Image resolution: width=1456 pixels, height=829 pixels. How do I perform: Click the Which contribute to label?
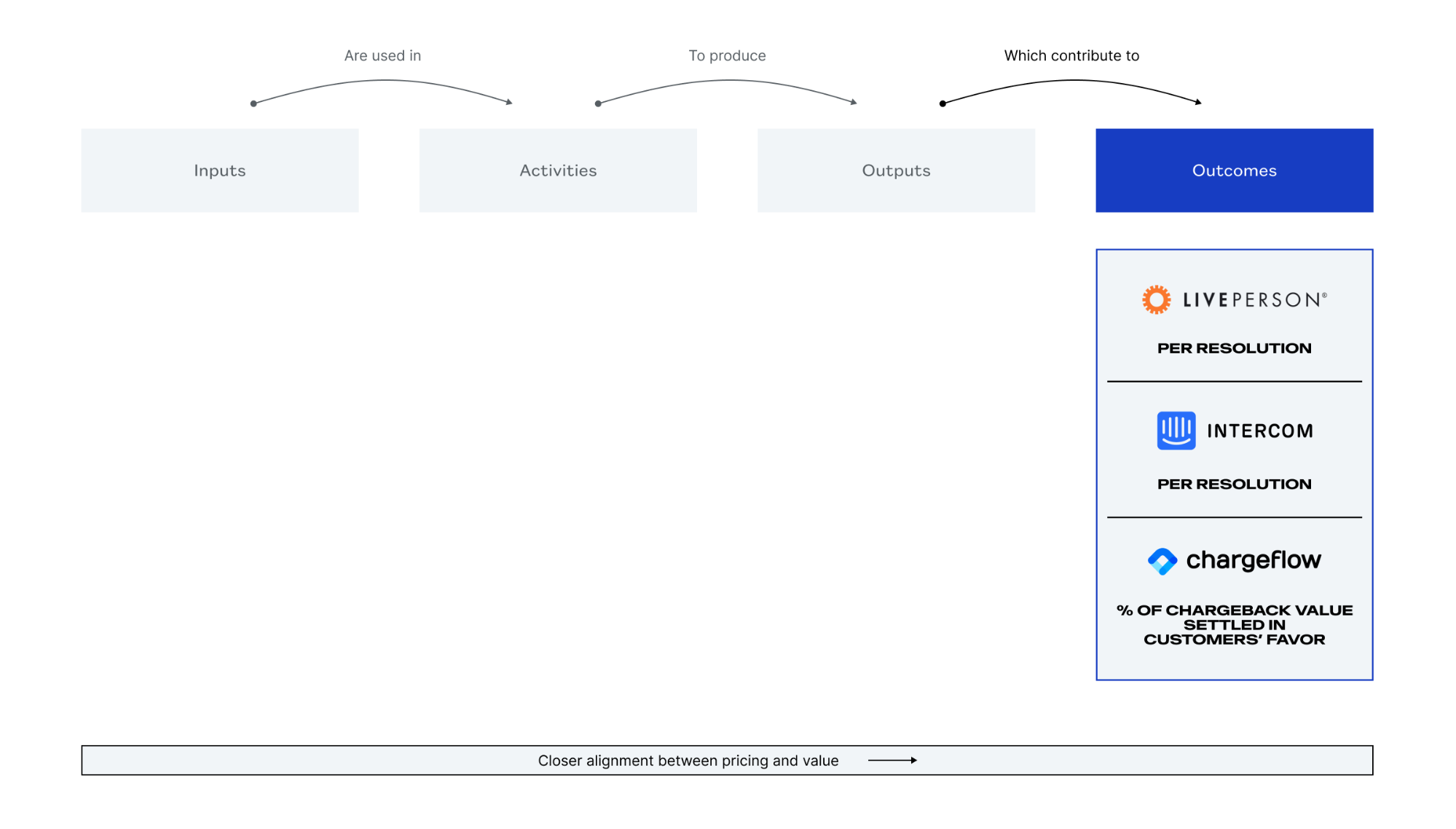click(1072, 54)
